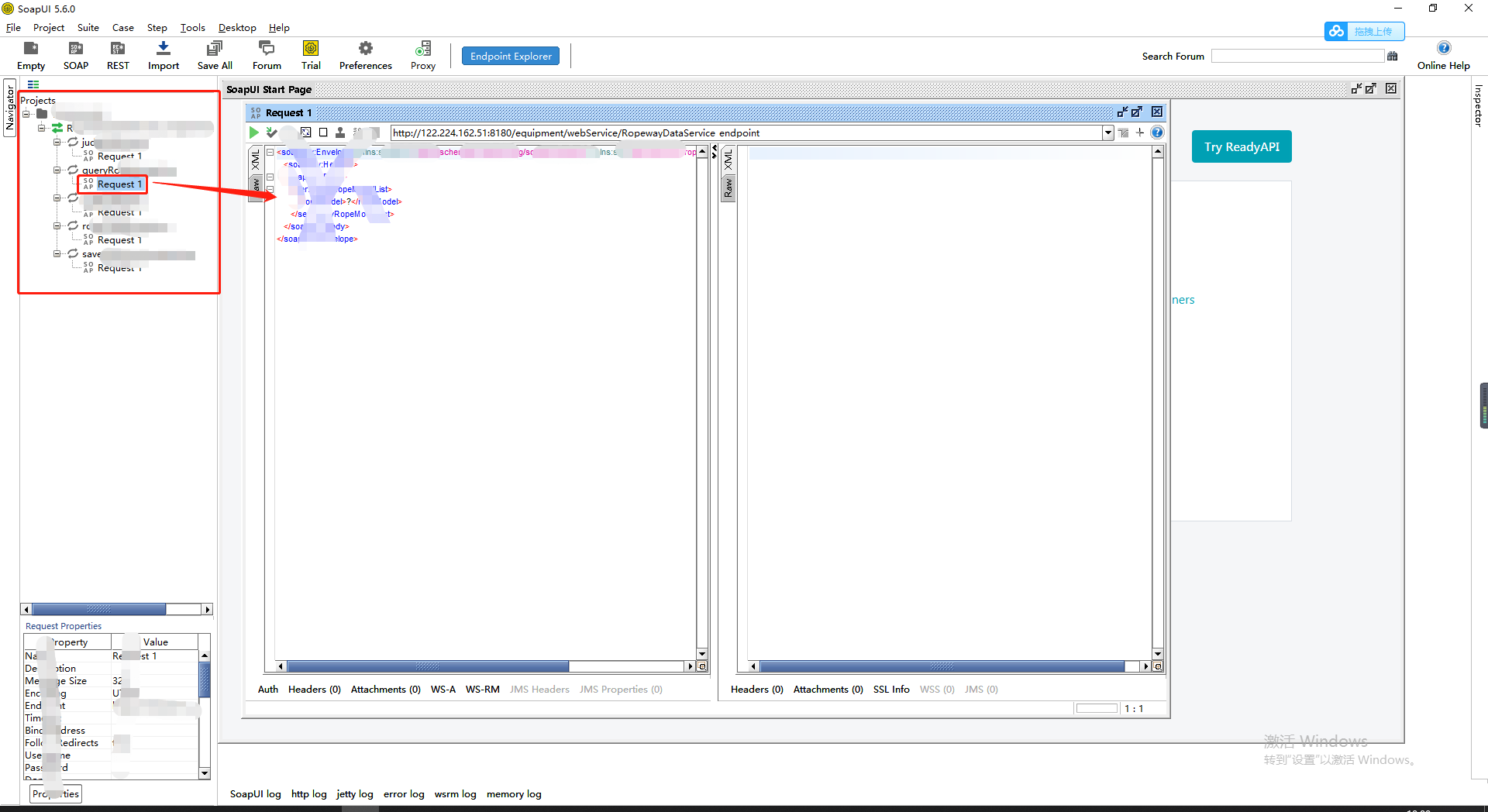Close the Request 1 editor window

point(1157,112)
